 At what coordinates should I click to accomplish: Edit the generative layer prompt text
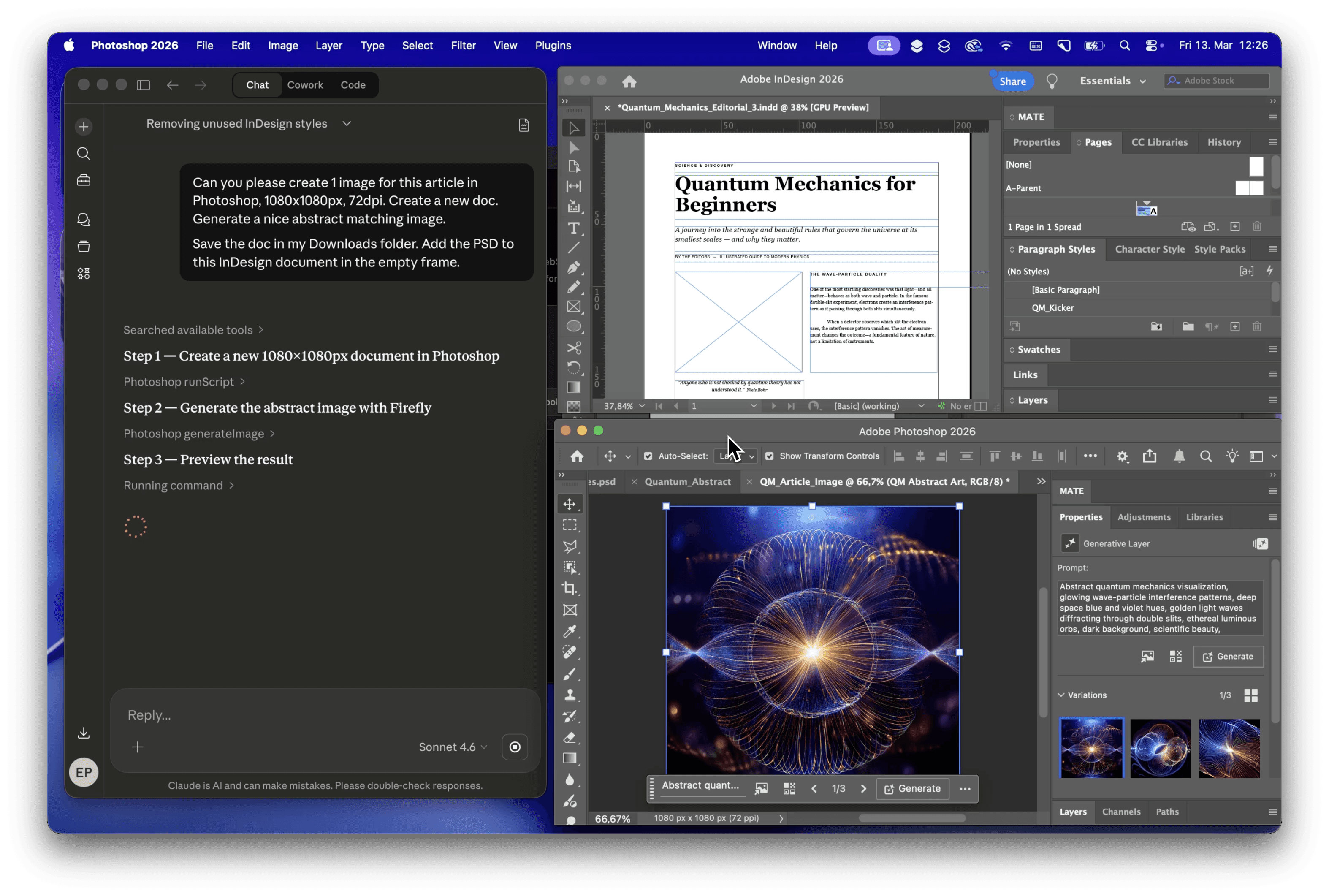[x=1159, y=608]
